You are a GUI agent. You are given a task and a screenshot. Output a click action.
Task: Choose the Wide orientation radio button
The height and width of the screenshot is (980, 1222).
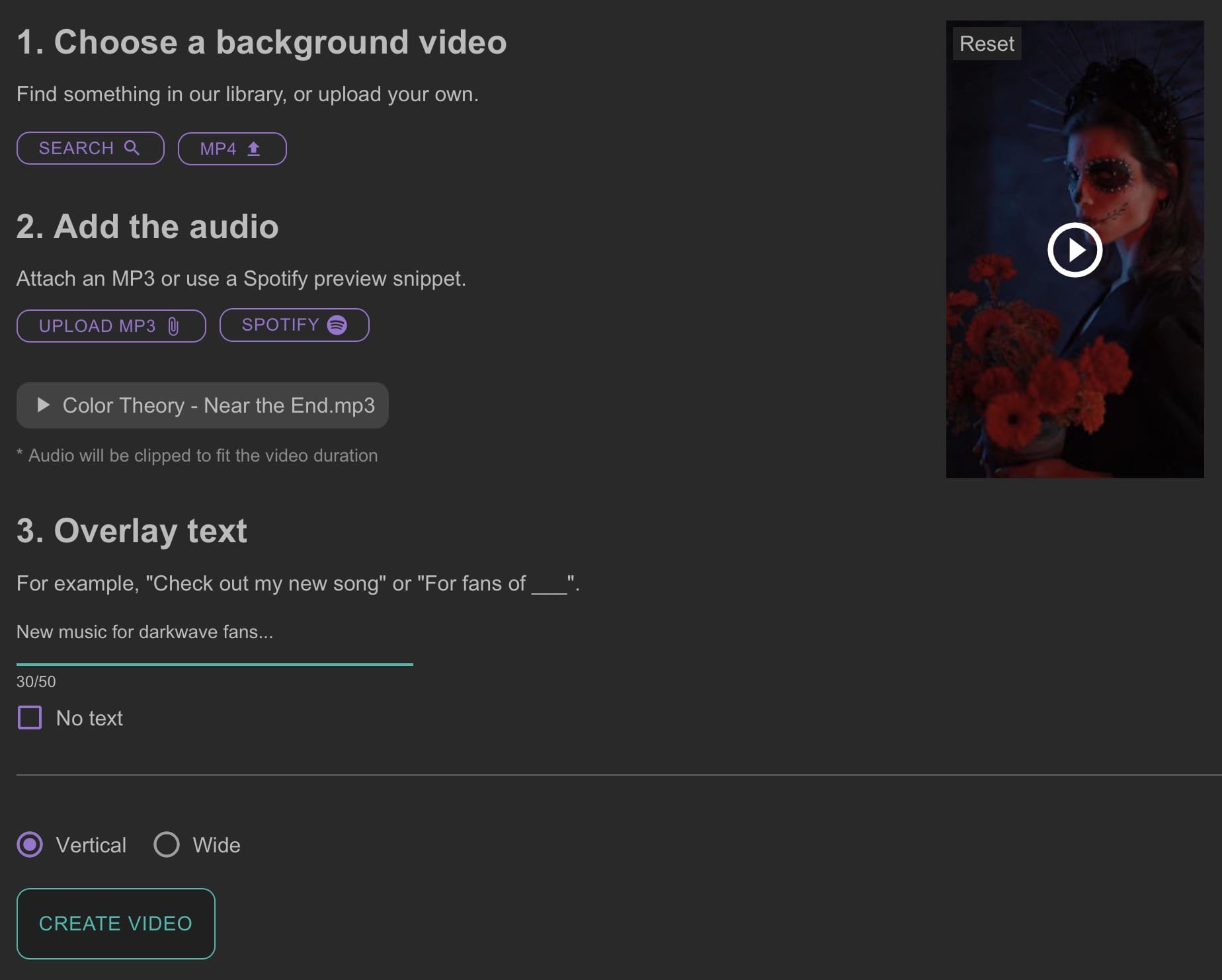click(167, 844)
